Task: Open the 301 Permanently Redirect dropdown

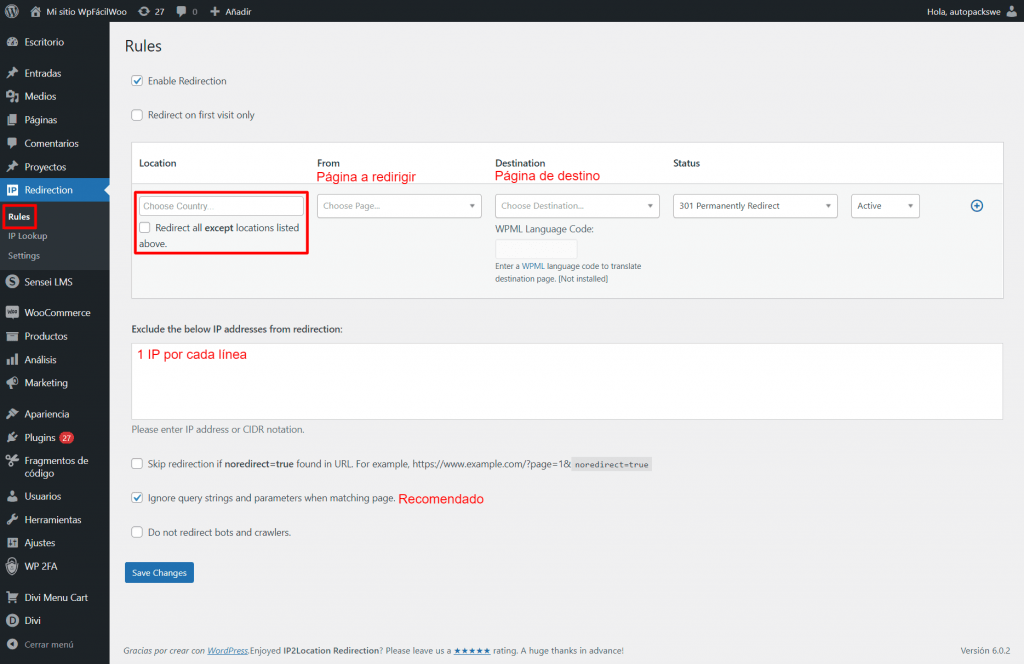Action: (755, 206)
